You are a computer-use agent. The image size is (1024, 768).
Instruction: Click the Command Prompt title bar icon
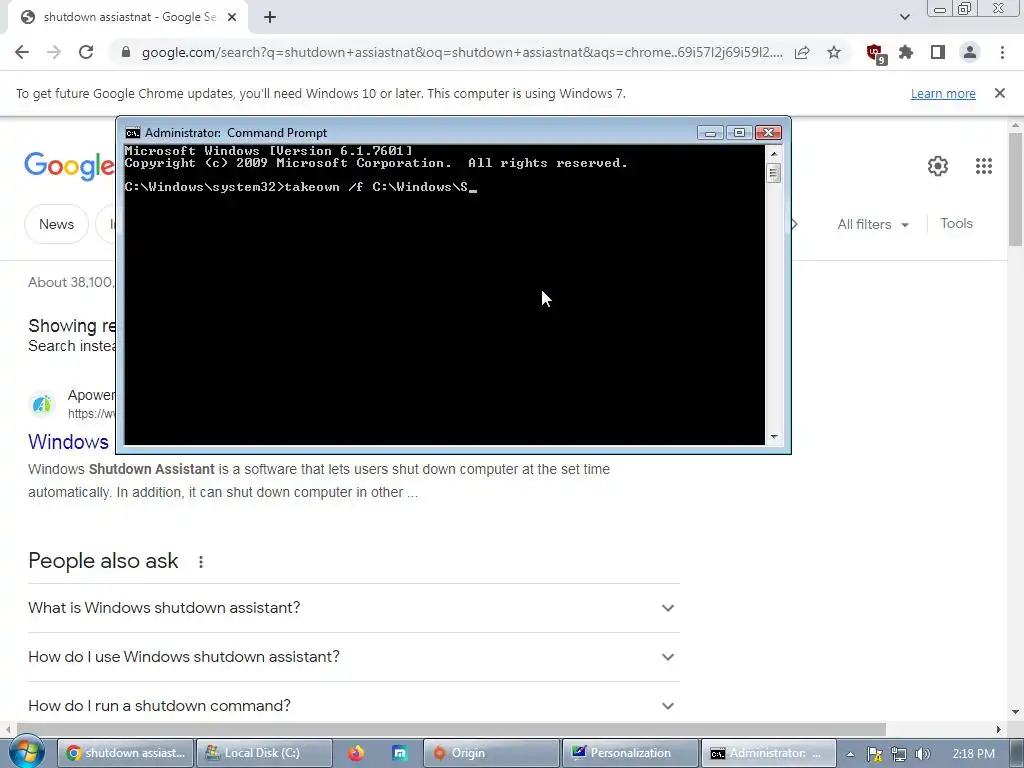[x=133, y=133]
